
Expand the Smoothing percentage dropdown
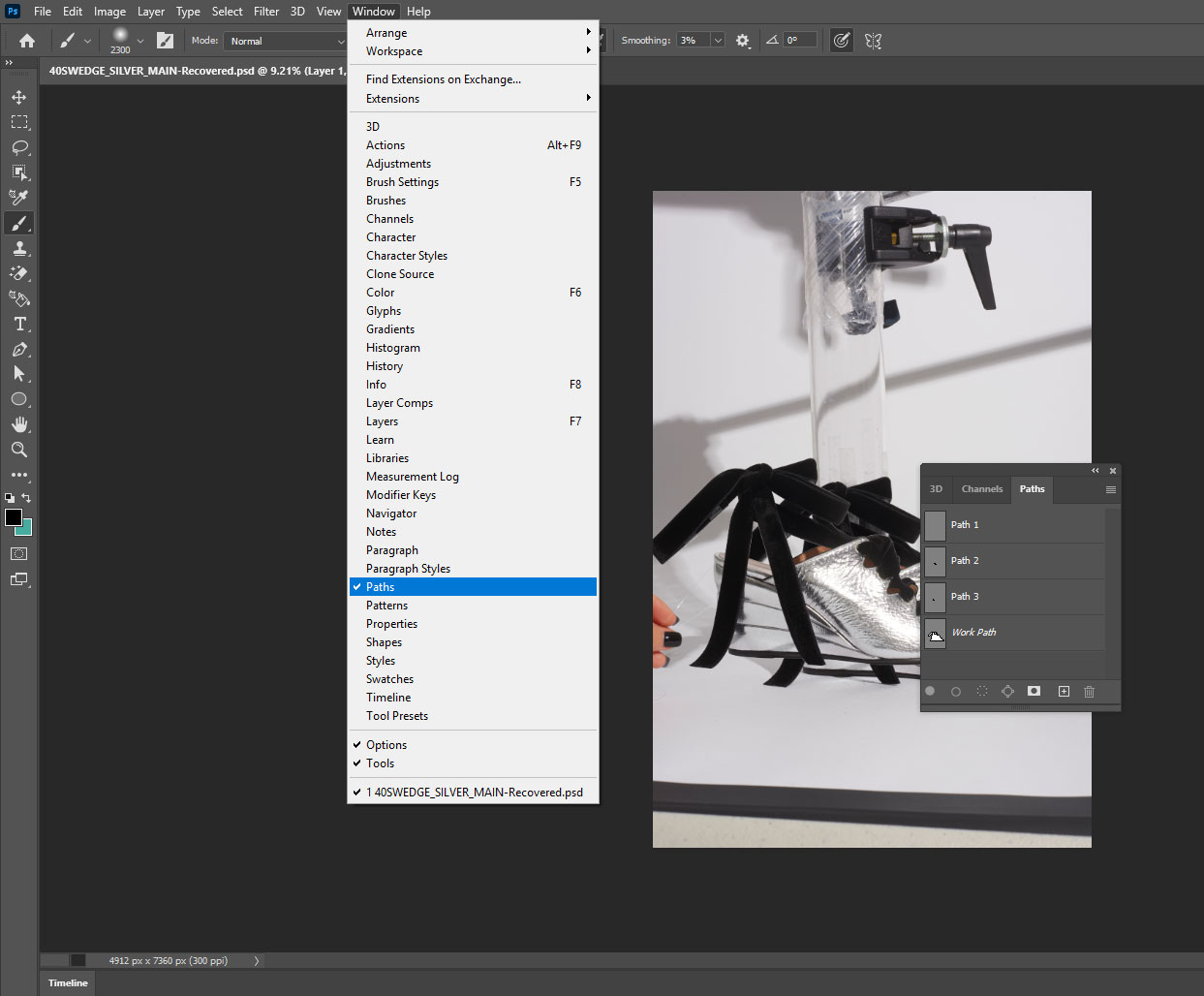[x=718, y=41]
